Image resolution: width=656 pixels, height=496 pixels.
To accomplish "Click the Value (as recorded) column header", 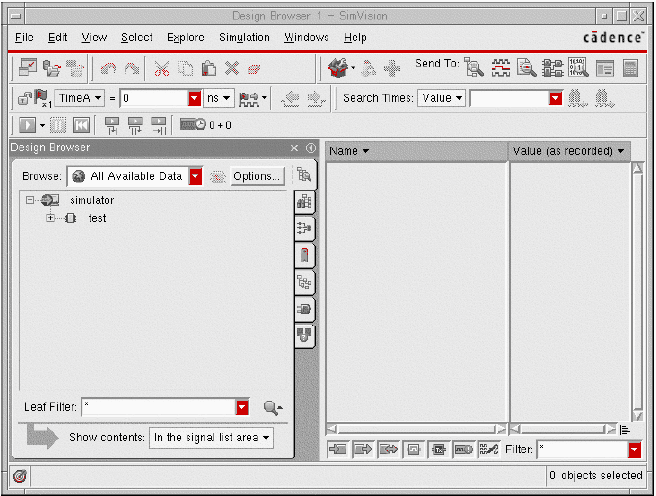I will pyautogui.click(x=569, y=151).
